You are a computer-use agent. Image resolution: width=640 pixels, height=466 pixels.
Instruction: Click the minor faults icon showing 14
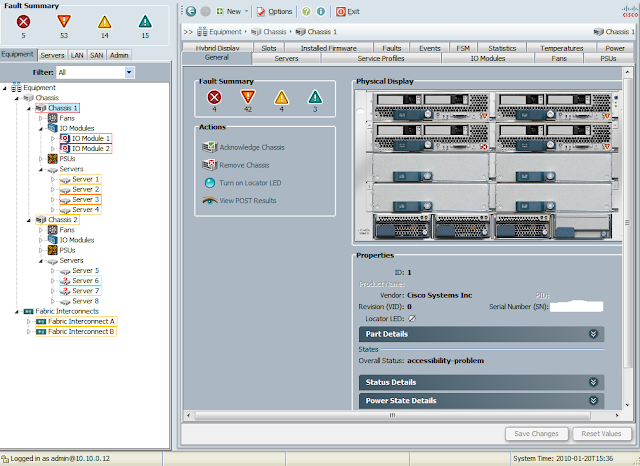tap(104, 22)
